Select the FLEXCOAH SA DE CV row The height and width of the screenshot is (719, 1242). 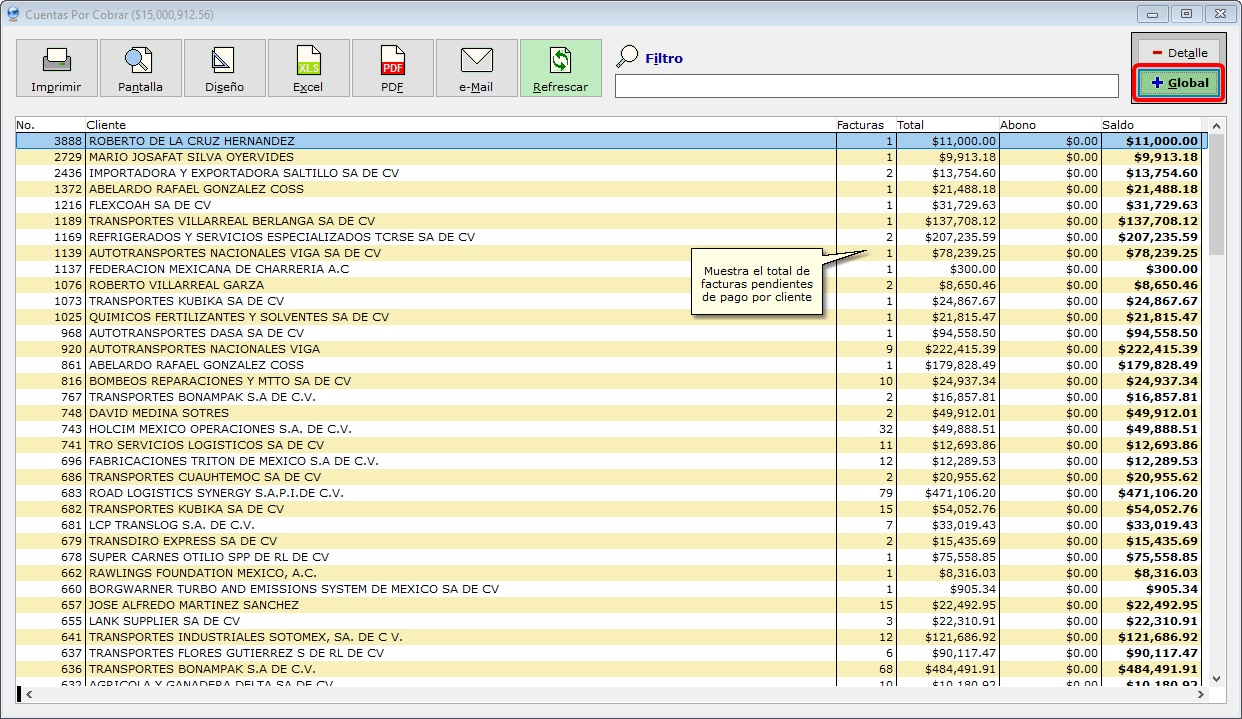click(x=150, y=205)
